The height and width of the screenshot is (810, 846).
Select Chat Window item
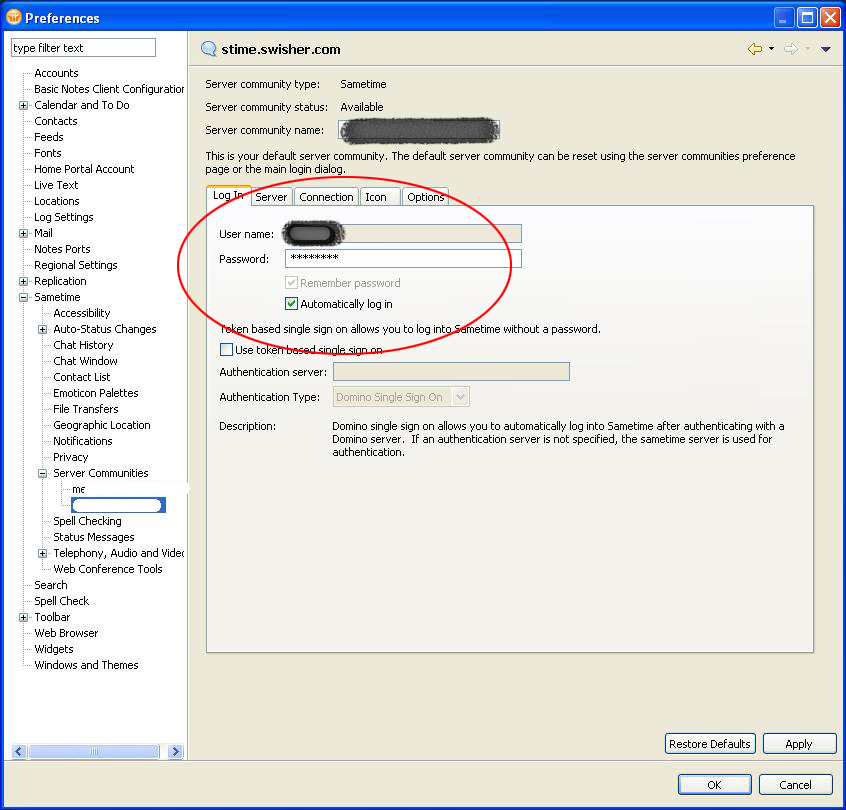(x=85, y=361)
